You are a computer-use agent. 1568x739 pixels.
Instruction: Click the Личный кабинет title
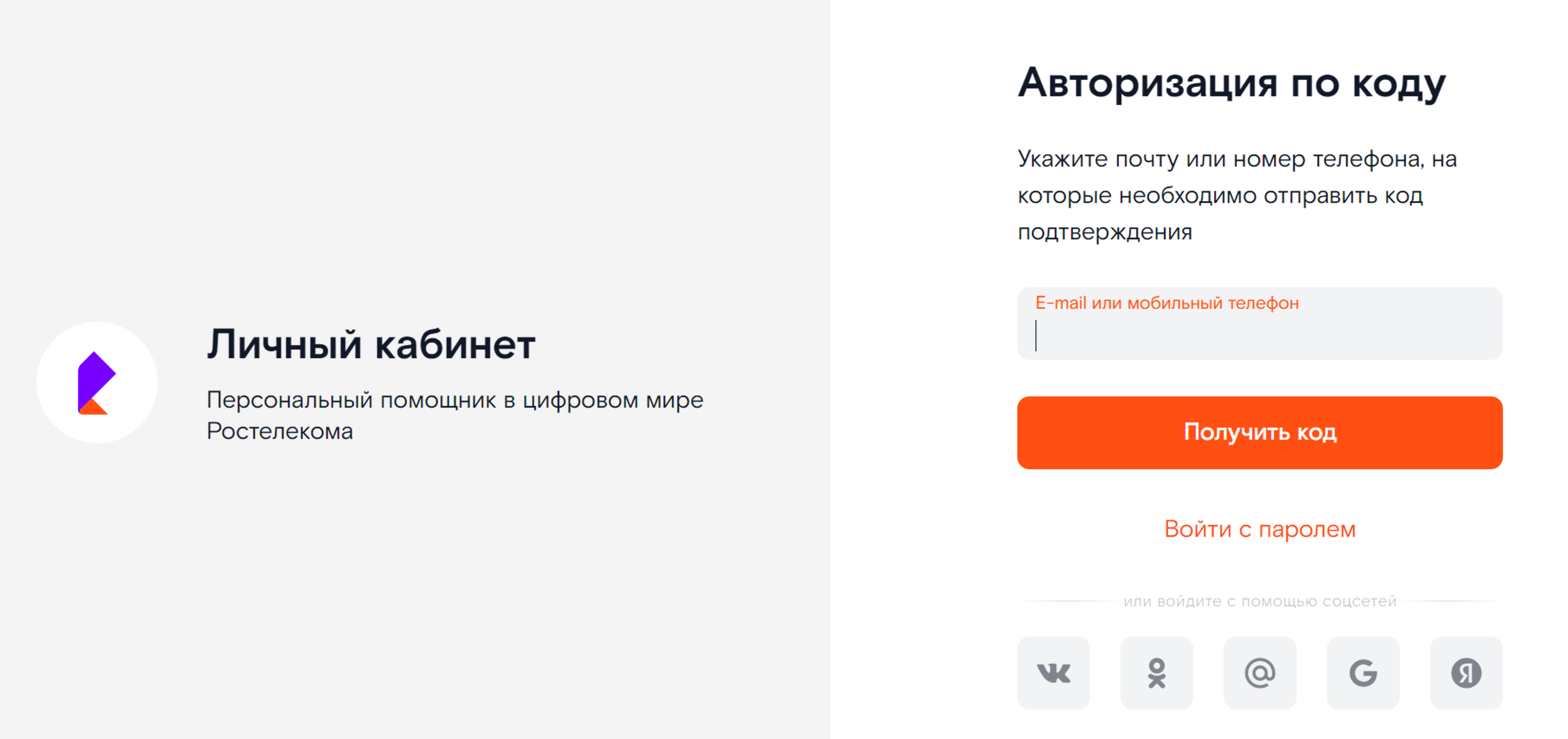(371, 344)
